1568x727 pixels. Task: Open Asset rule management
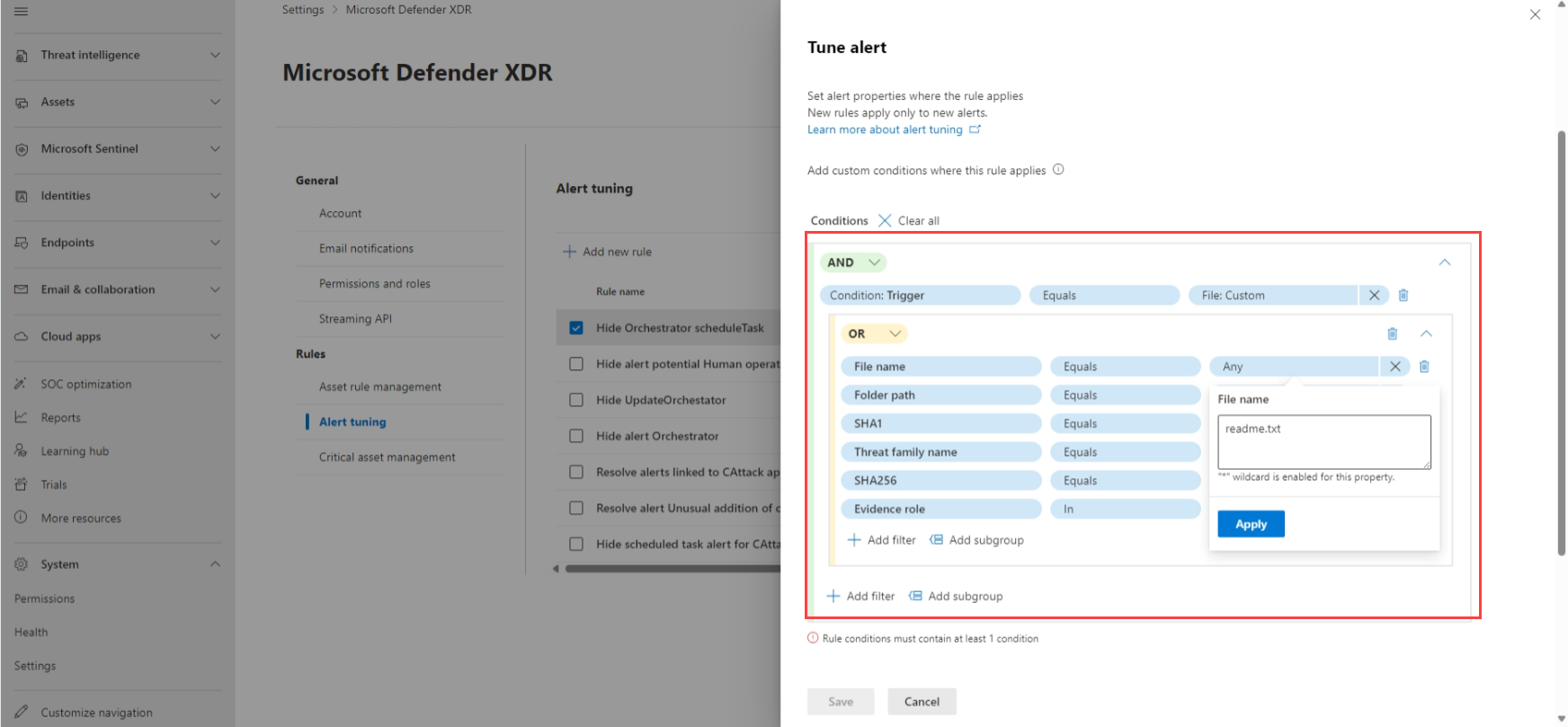pos(380,386)
